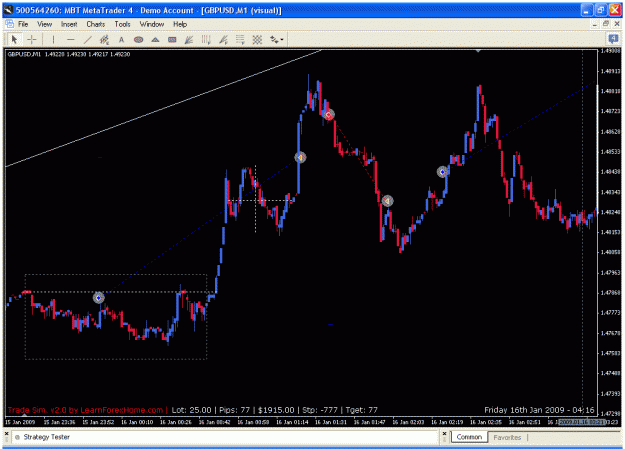Select the Triangle shape tool
625x449 pixels.
pos(155,39)
